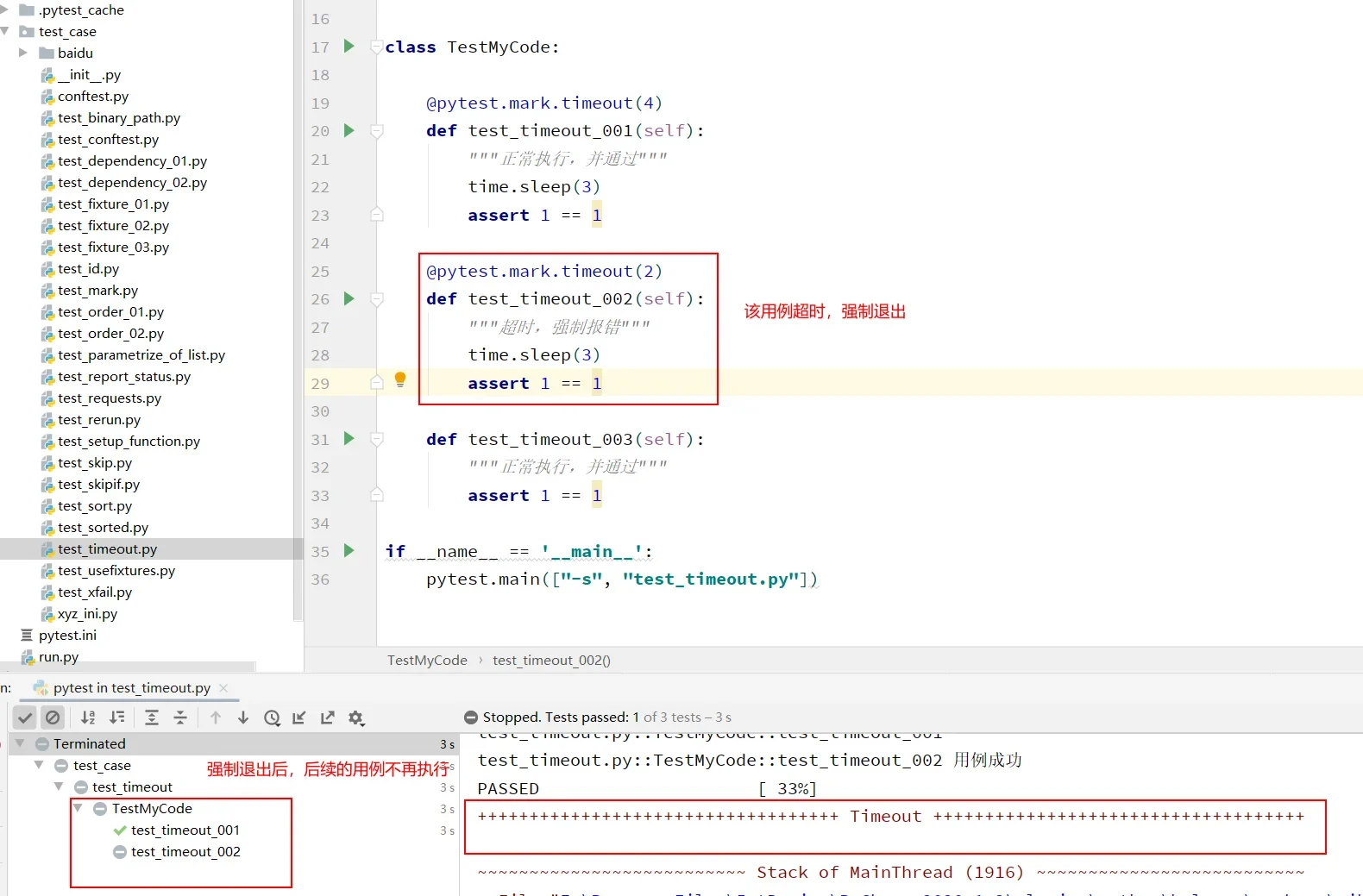Open pytest.ini file
Screen dimensions: 1363x896
click(67, 635)
